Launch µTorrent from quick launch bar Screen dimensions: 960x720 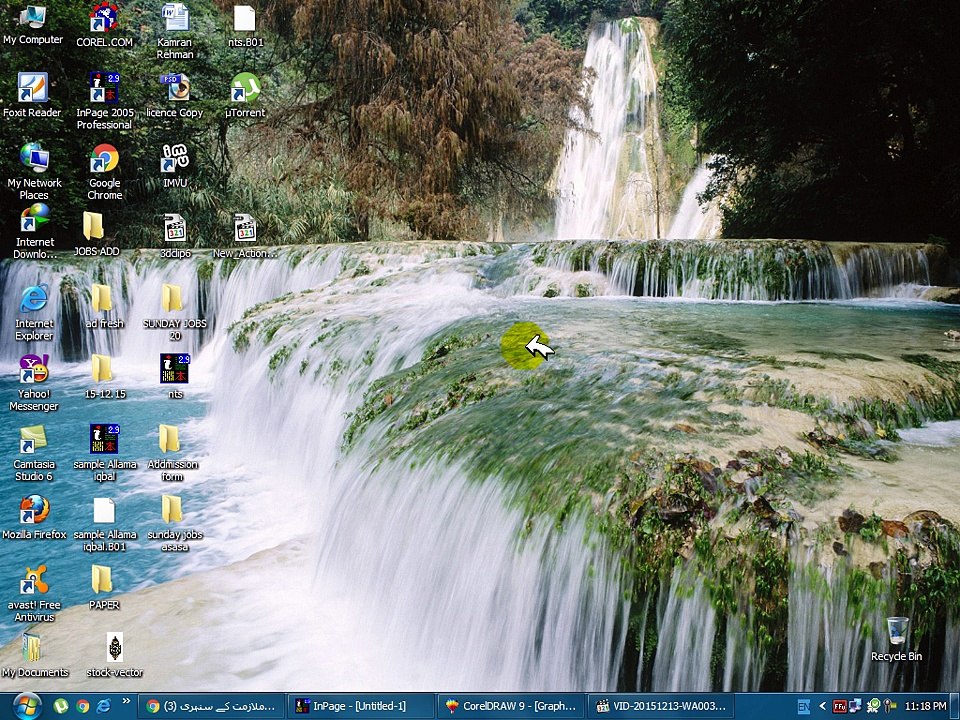click(x=61, y=706)
